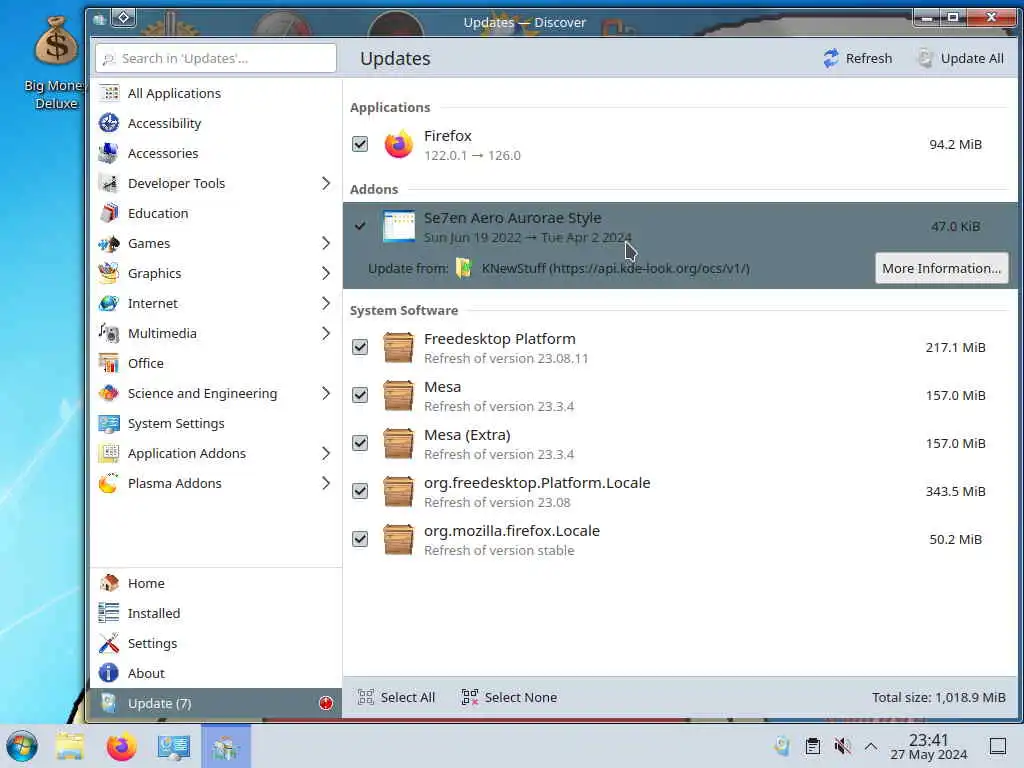Uncheck the Firefox update checkbox

(x=360, y=144)
